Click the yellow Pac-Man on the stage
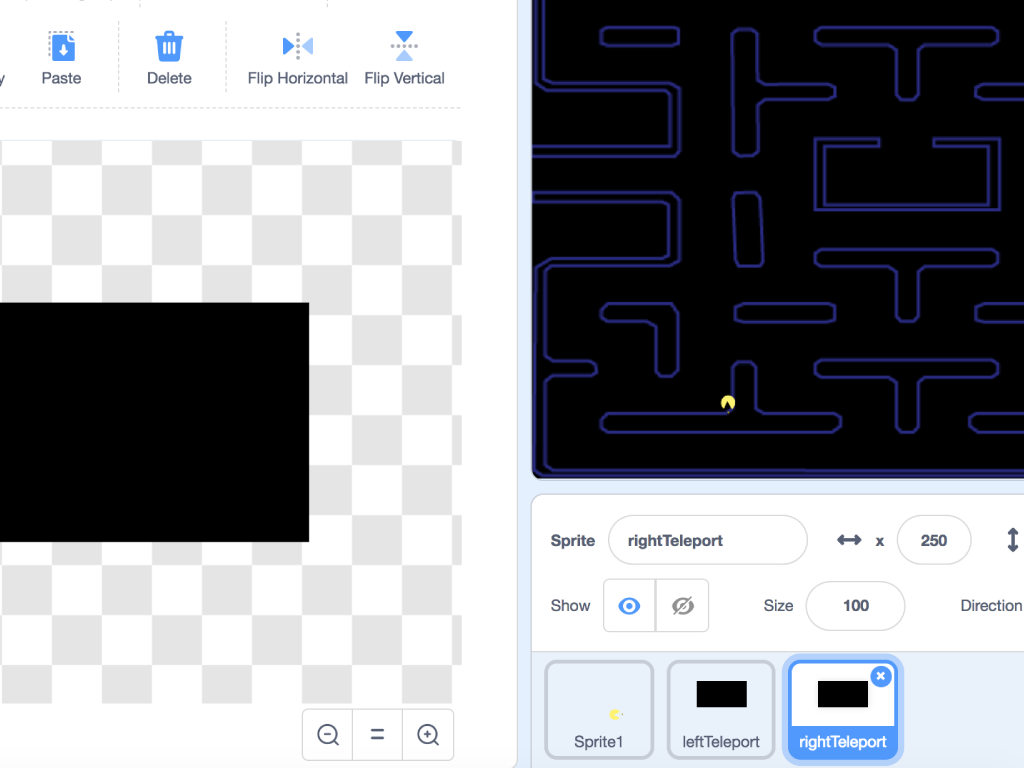1024x768 pixels. 728,403
